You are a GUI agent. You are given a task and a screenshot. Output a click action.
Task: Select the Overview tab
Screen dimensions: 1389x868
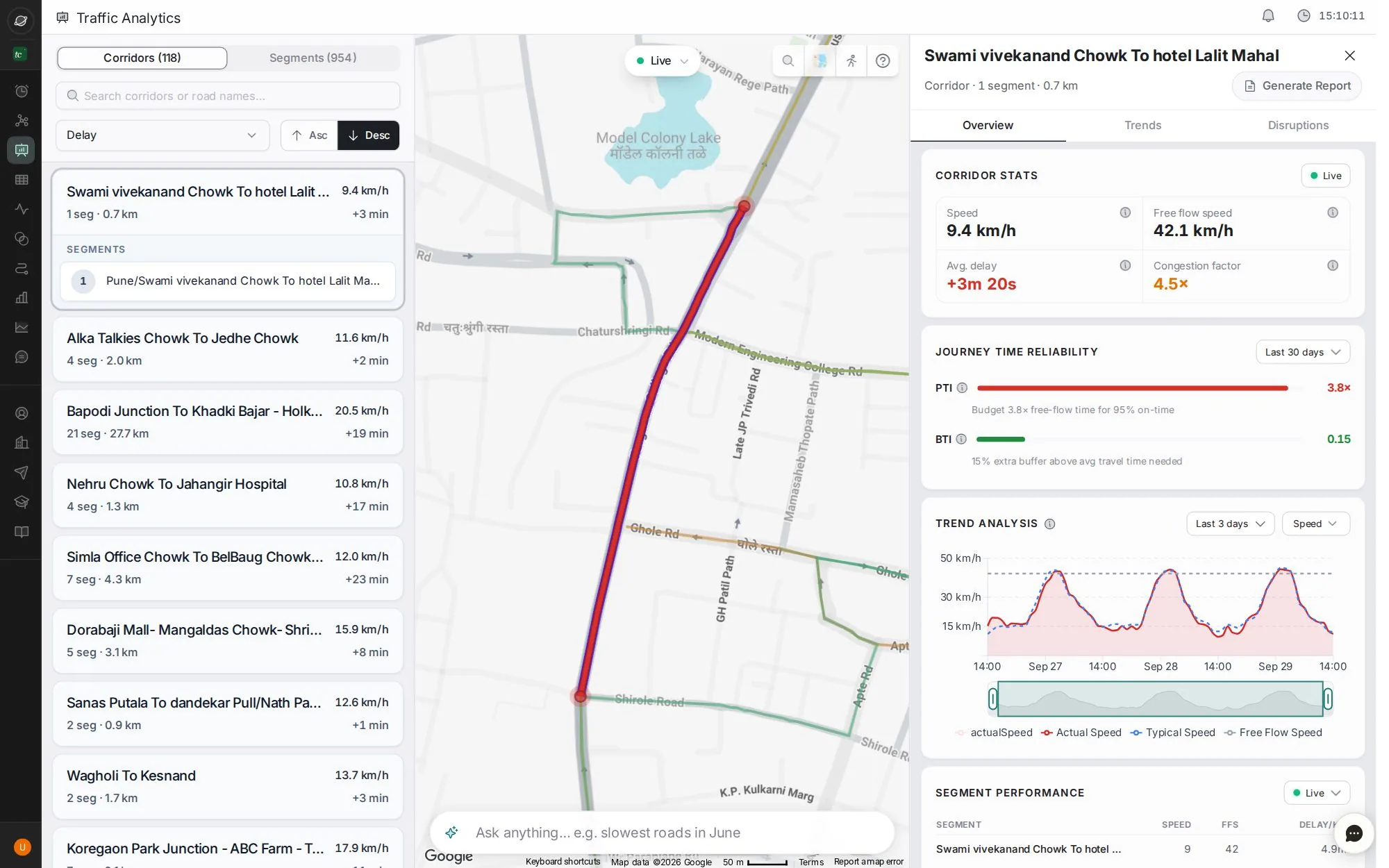pyautogui.click(x=988, y=126)
